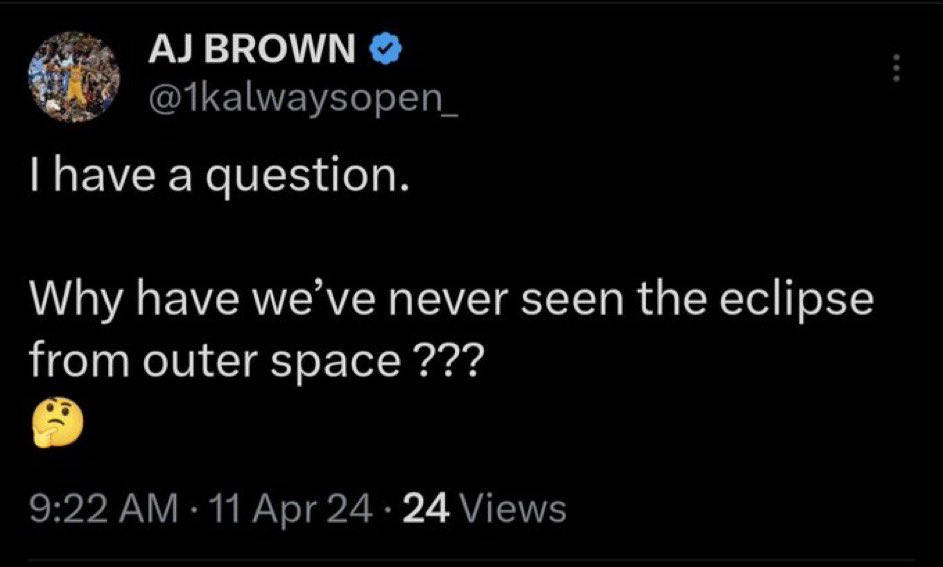Open the three-dot more options menu

tap(896, 68)
